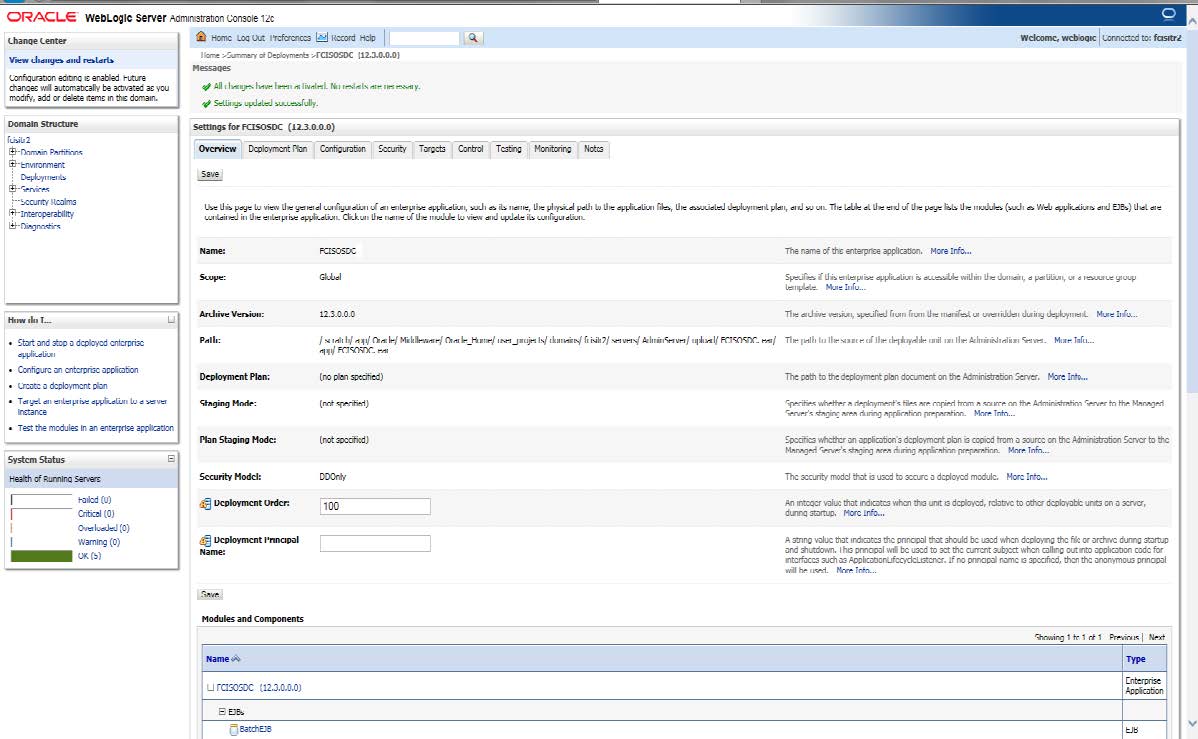Image resolution: width=1198 pixels, height=739 pixels.
Task: Open the BatchEJB module link
Action: pos(255,729)
